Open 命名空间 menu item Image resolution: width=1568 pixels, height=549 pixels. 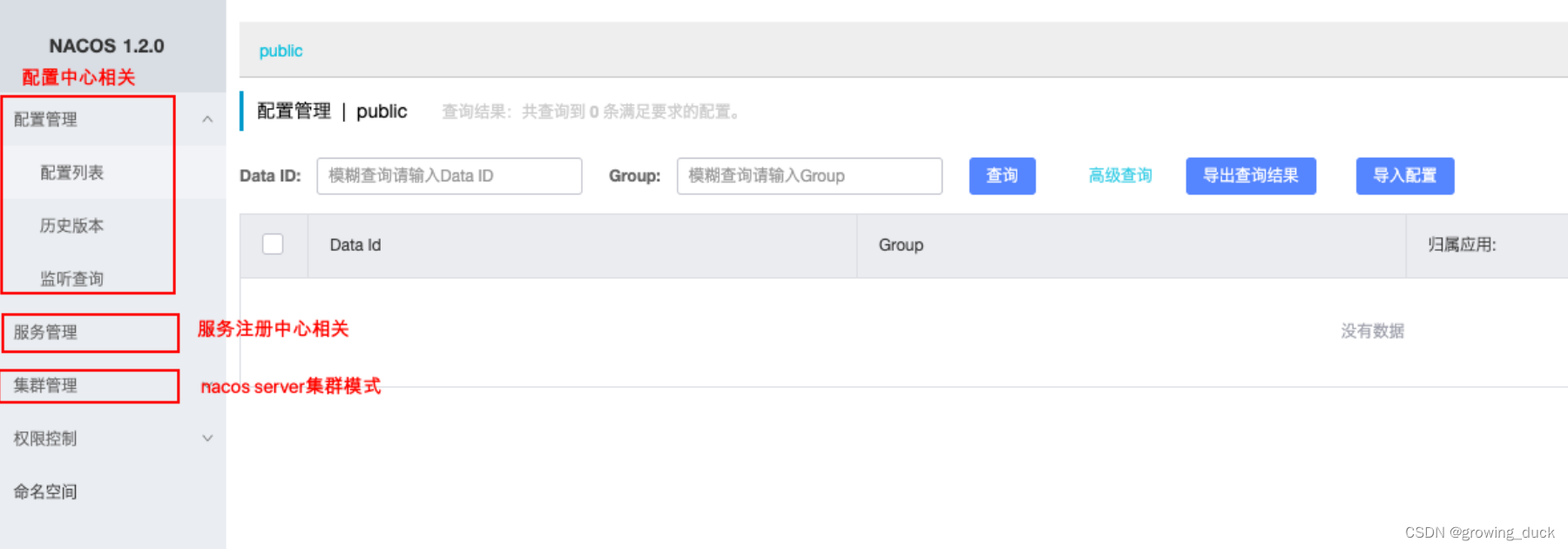click(x=45, y=491)
